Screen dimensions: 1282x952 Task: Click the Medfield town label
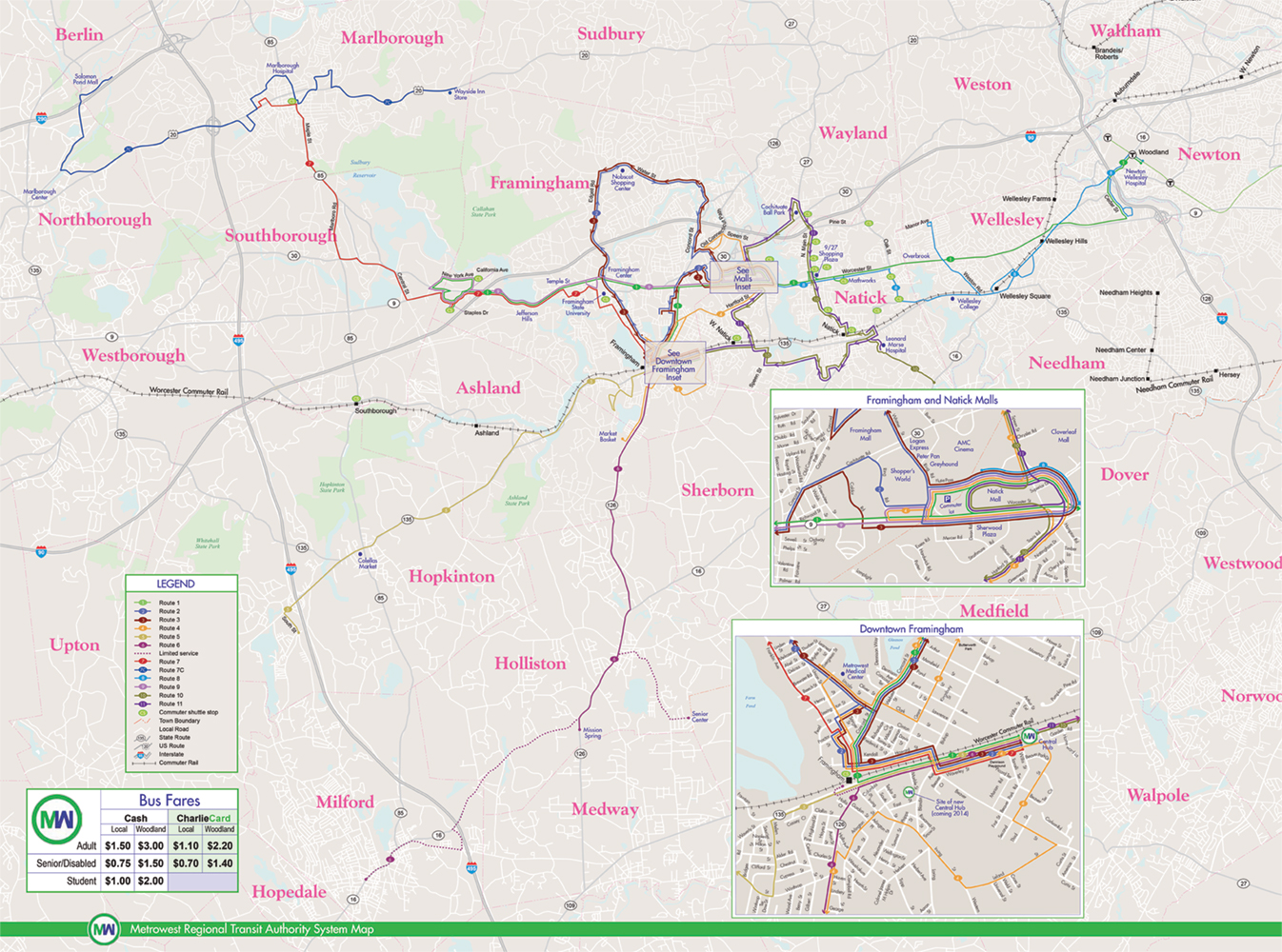(994, 611)
